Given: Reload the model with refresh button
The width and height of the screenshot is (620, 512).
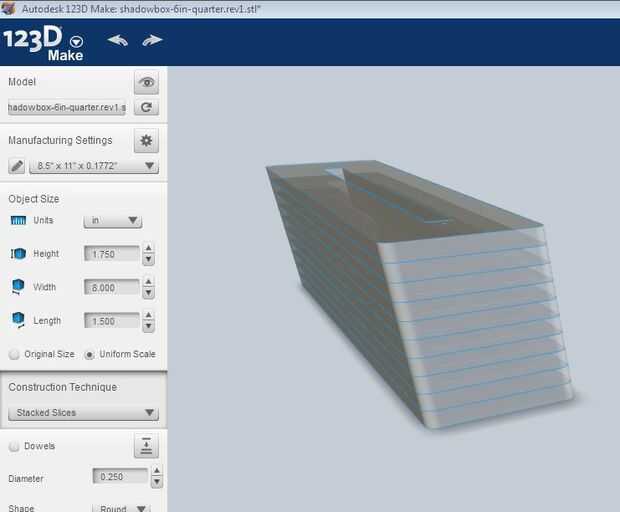Looking at the screenshot, I should pos(146,107).
